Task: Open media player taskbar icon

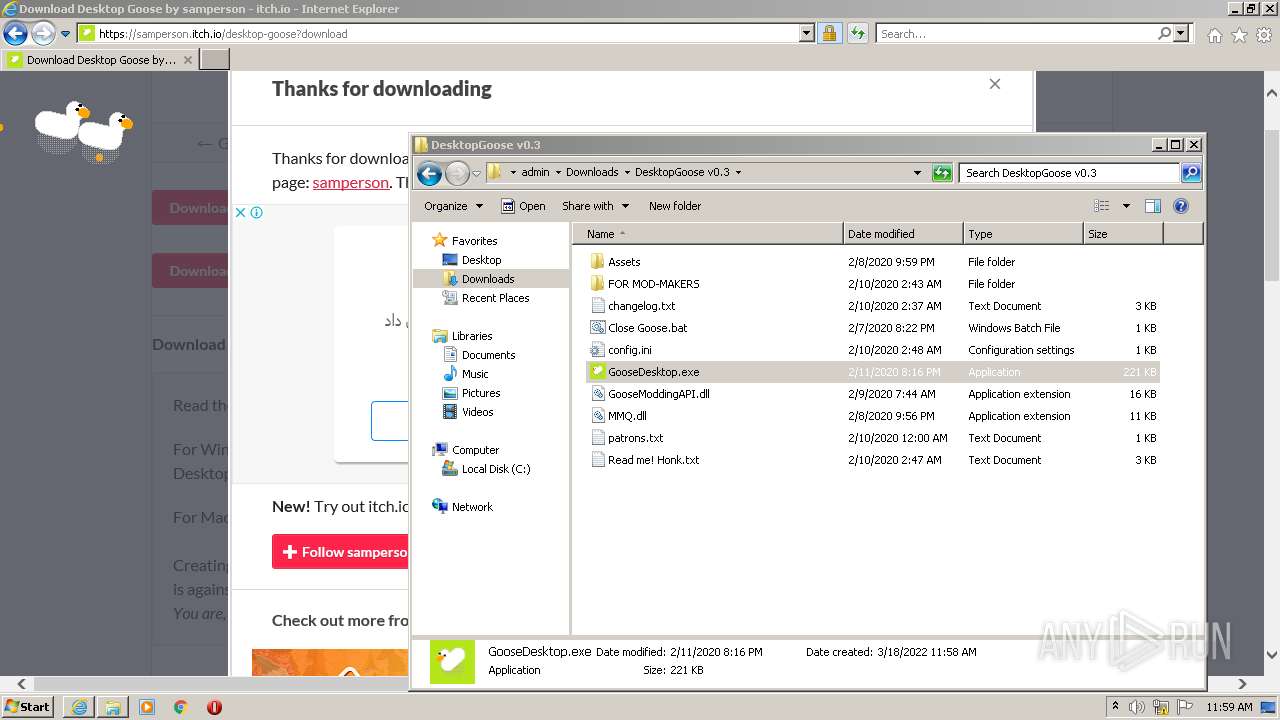Action: [x=147, y=707]
